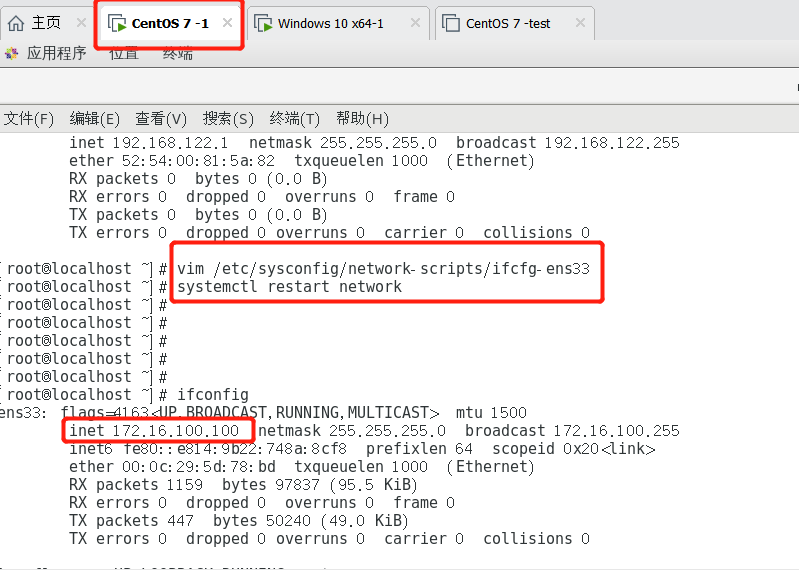799x570 pixels.
Task: Open the CentOS 7 -test tab
Action: point(515,23)
